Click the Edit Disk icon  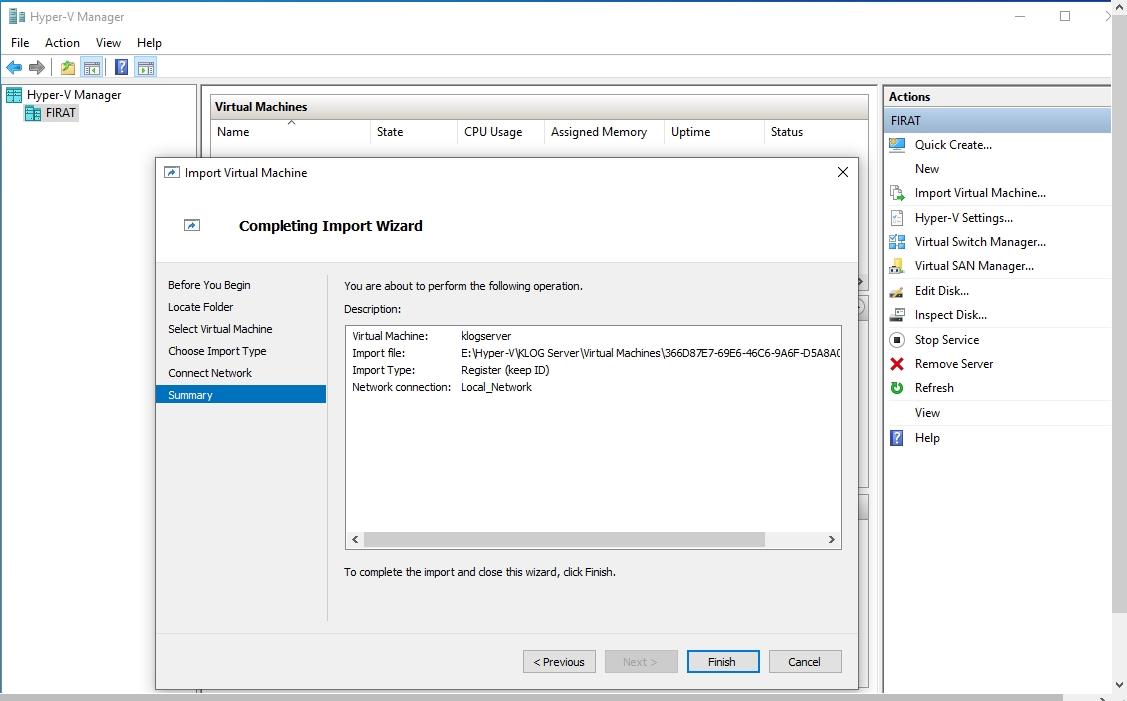tap(897, 290)
